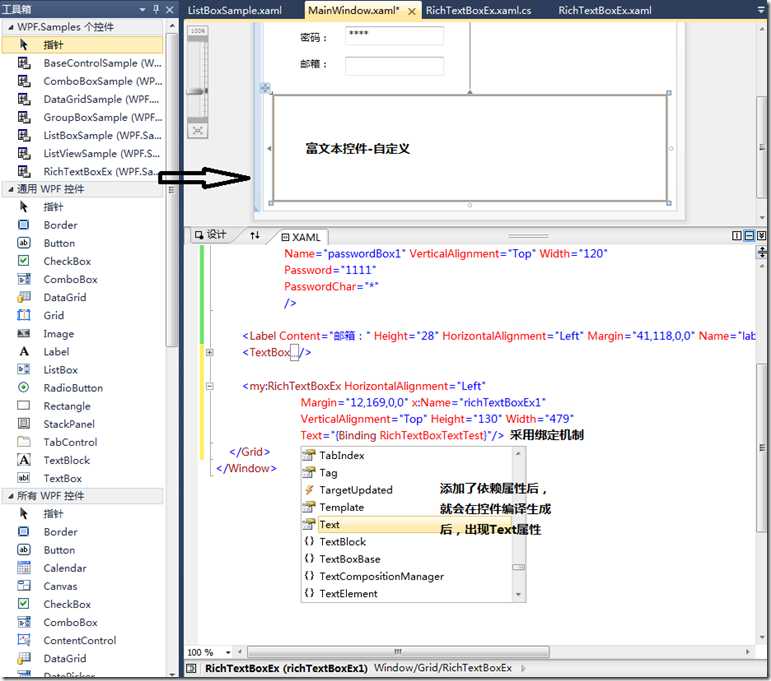Collapse the WPF.Samples controls group
This screenshot has height=681, width=771.
pyautogui.click(x=10, y=28)
